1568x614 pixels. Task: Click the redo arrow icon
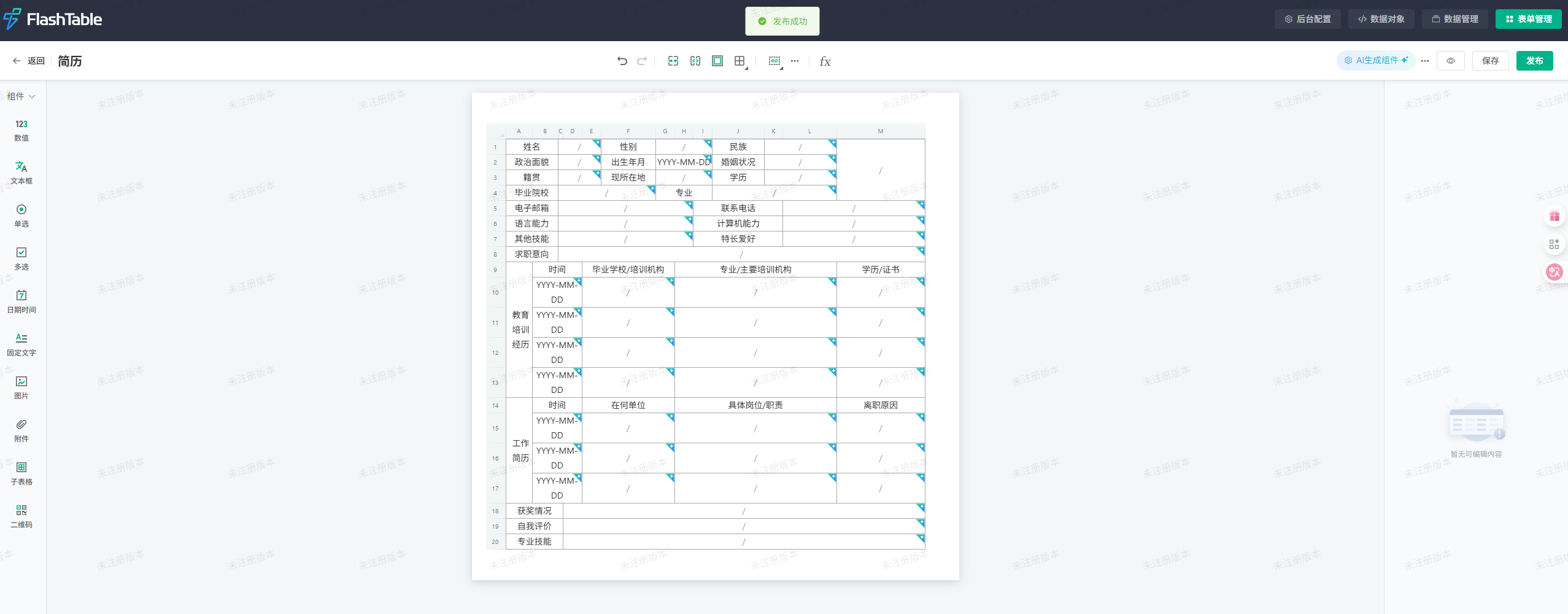642,61
